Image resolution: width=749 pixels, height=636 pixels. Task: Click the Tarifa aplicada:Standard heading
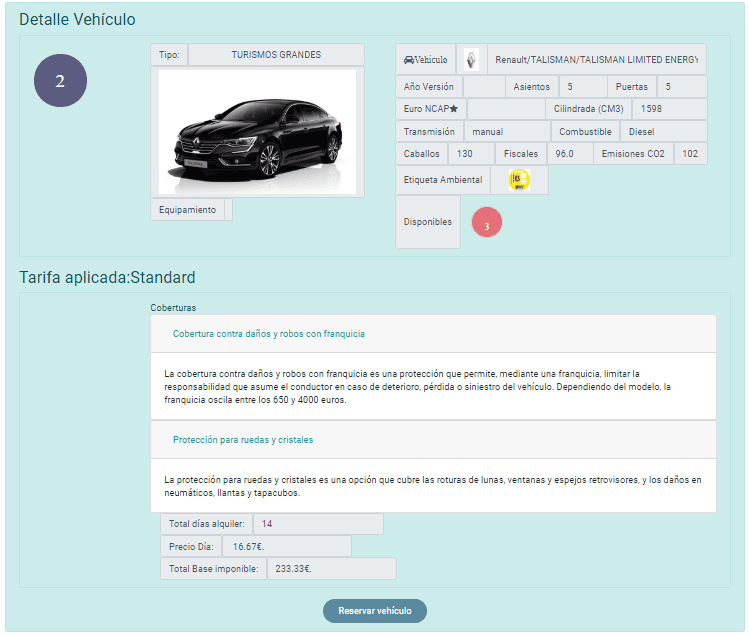[x=107, y=277]
